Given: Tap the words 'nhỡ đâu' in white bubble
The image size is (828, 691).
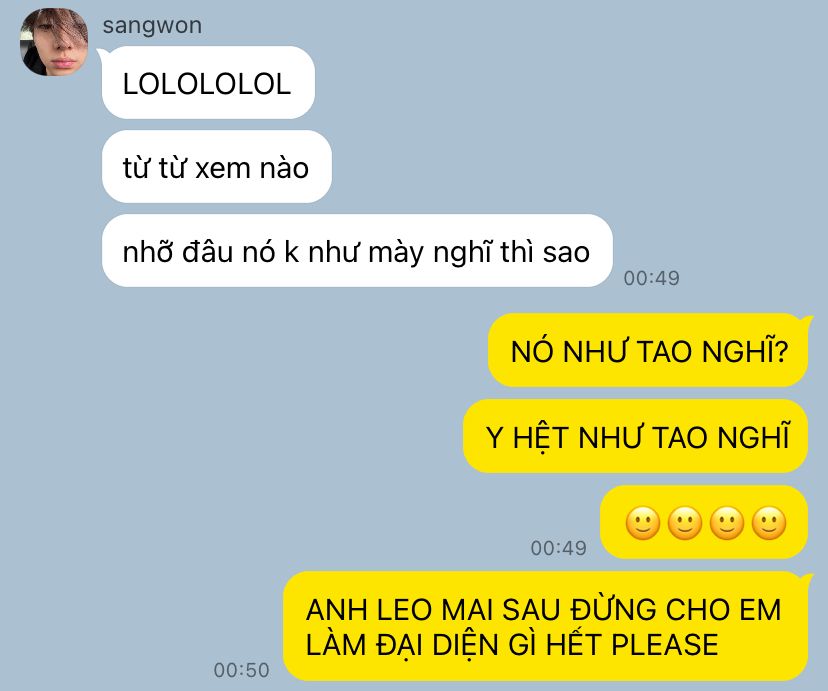Looking at the screenshot, I should pos(177,252).
